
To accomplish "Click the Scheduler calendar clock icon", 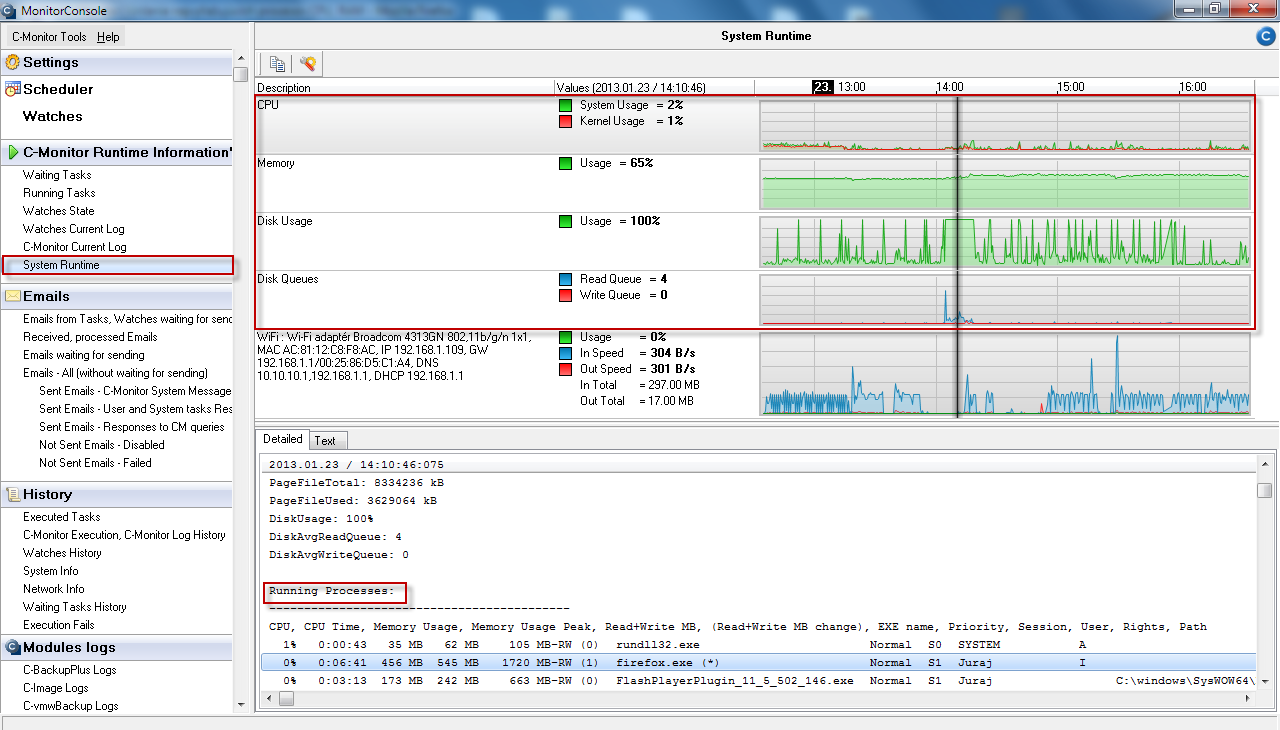I will (12, 89).
